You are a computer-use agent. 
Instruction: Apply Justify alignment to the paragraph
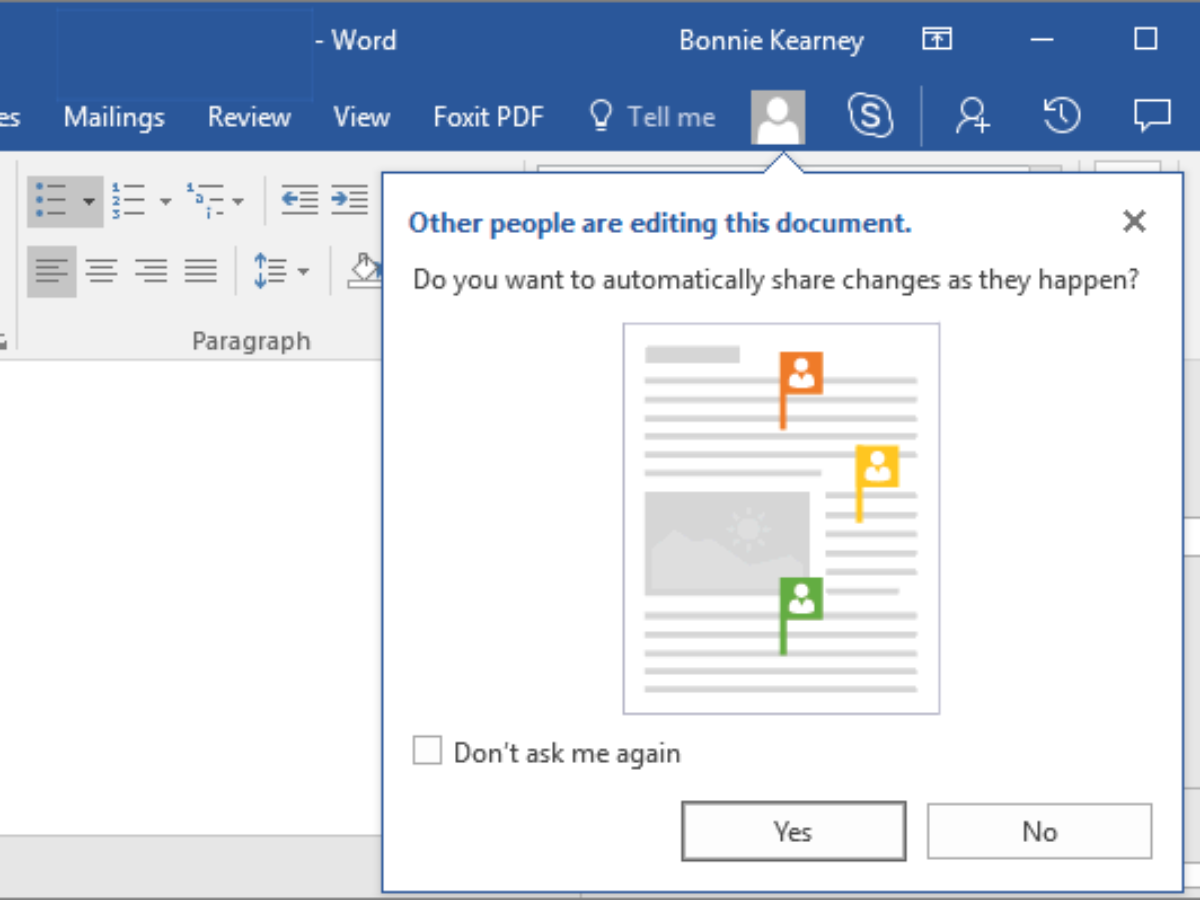pos(201,270)
